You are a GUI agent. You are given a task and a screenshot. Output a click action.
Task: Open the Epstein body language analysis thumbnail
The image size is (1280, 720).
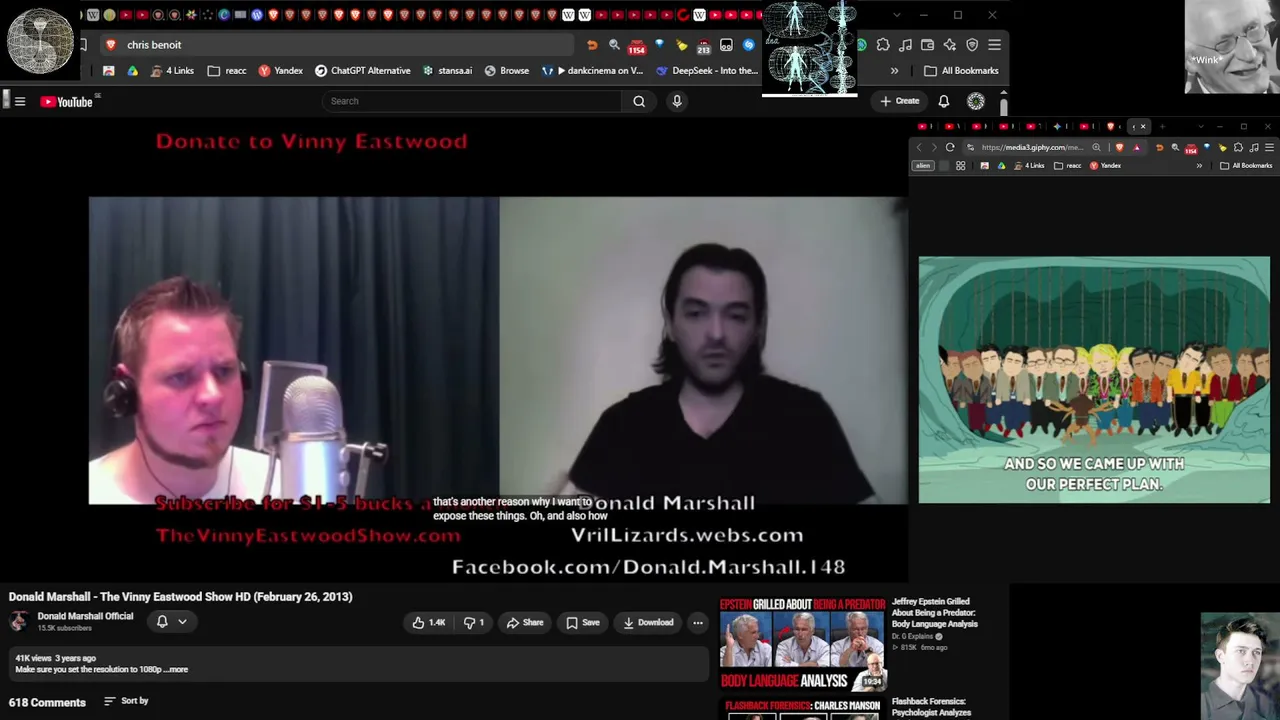(803, 645)
